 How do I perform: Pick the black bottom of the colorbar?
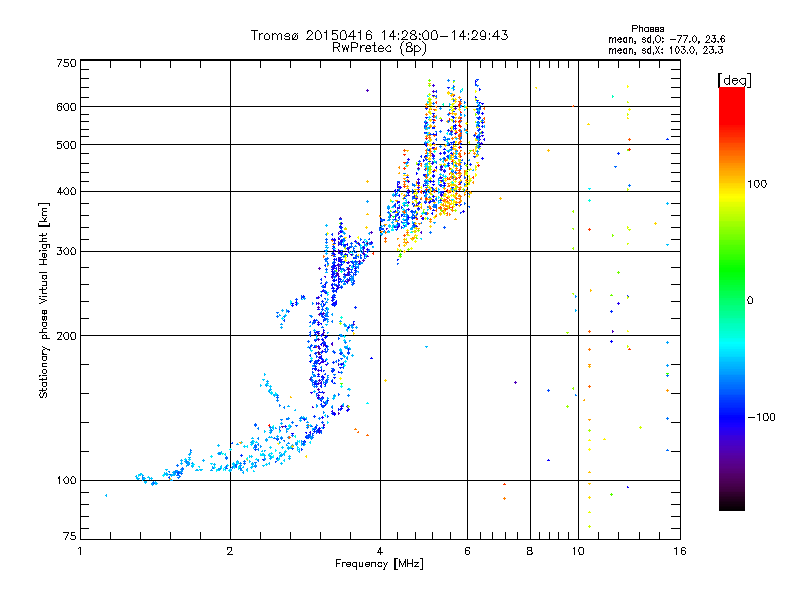731,505
